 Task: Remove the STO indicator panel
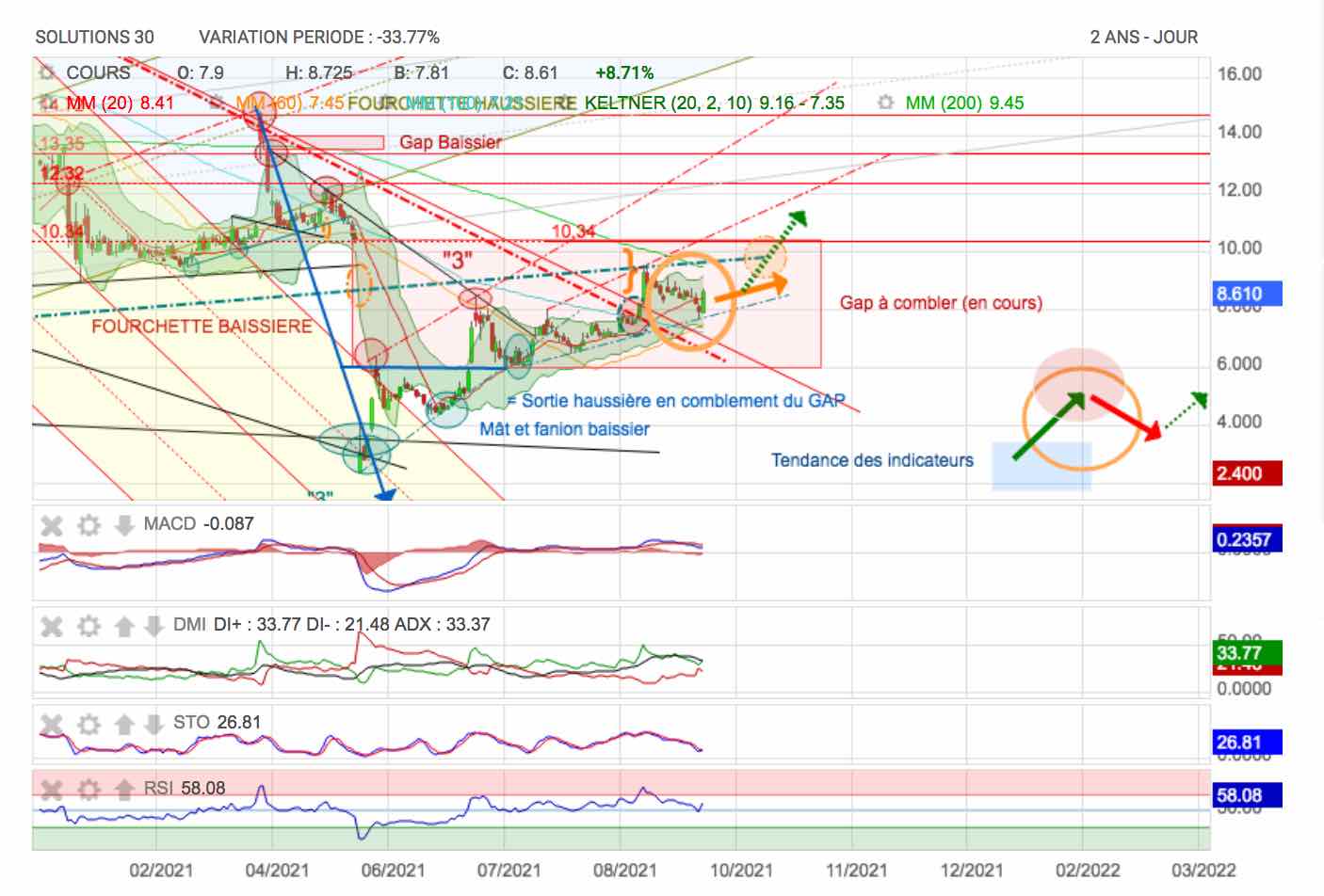click(x=52, y=724)
